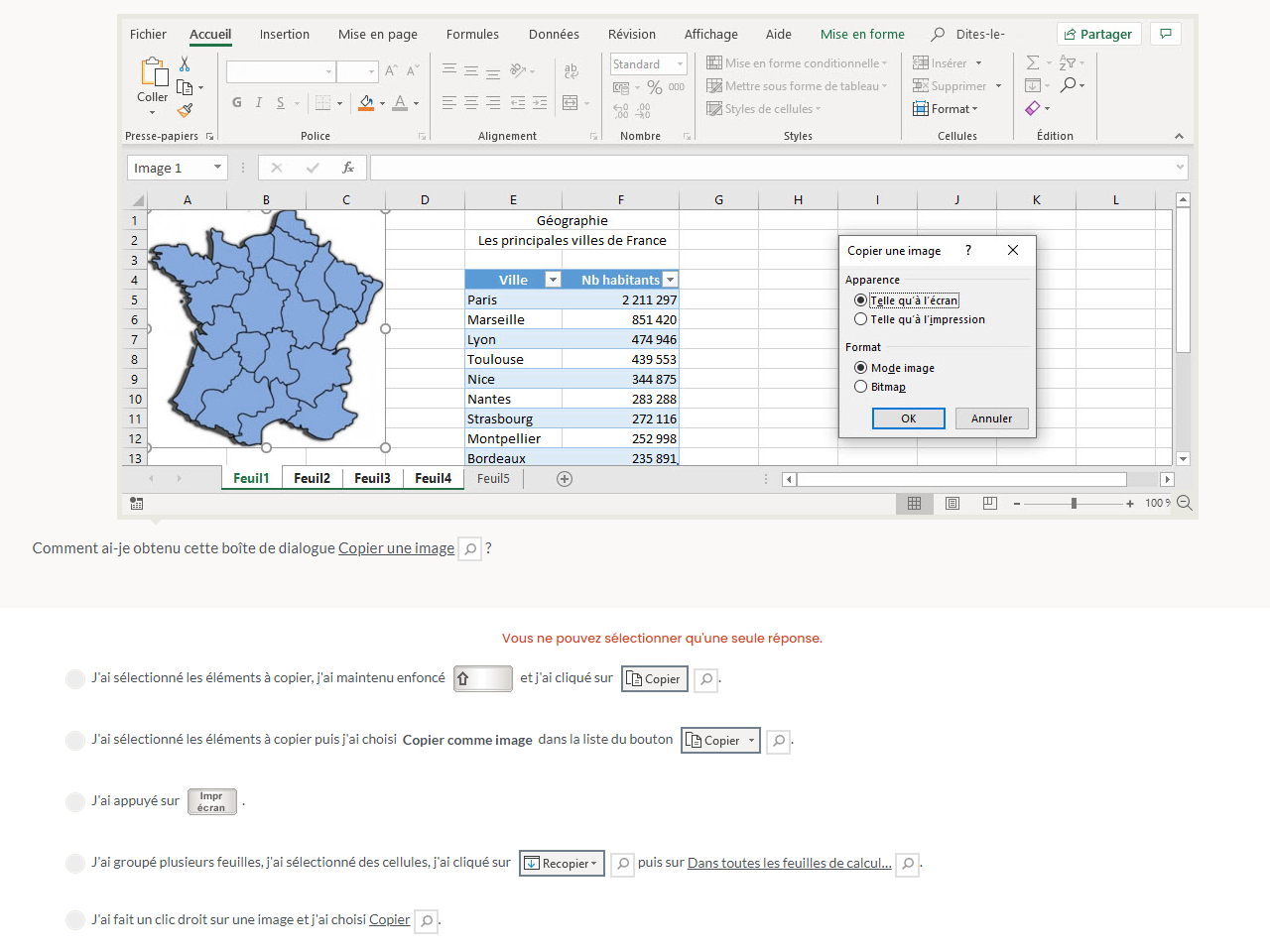Viewport: 1270px width, 952px height.
Task: Open the Name Box dropdown showing Image 1
Action: tap(217, 168)
